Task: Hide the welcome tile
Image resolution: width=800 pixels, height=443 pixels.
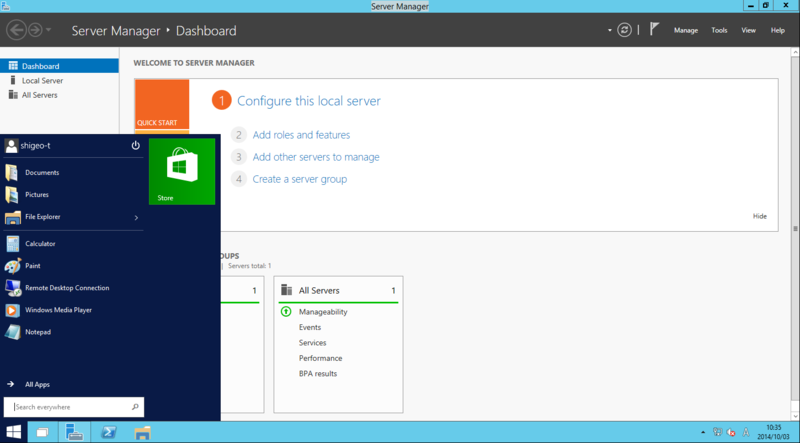Action: pyautogui.click(x=759, y=216)
